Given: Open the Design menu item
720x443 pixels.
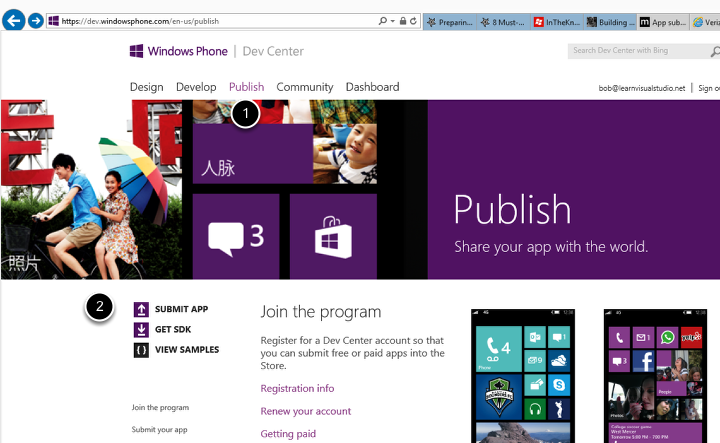Looking at the screenshot, I should (x=146, y=87).
